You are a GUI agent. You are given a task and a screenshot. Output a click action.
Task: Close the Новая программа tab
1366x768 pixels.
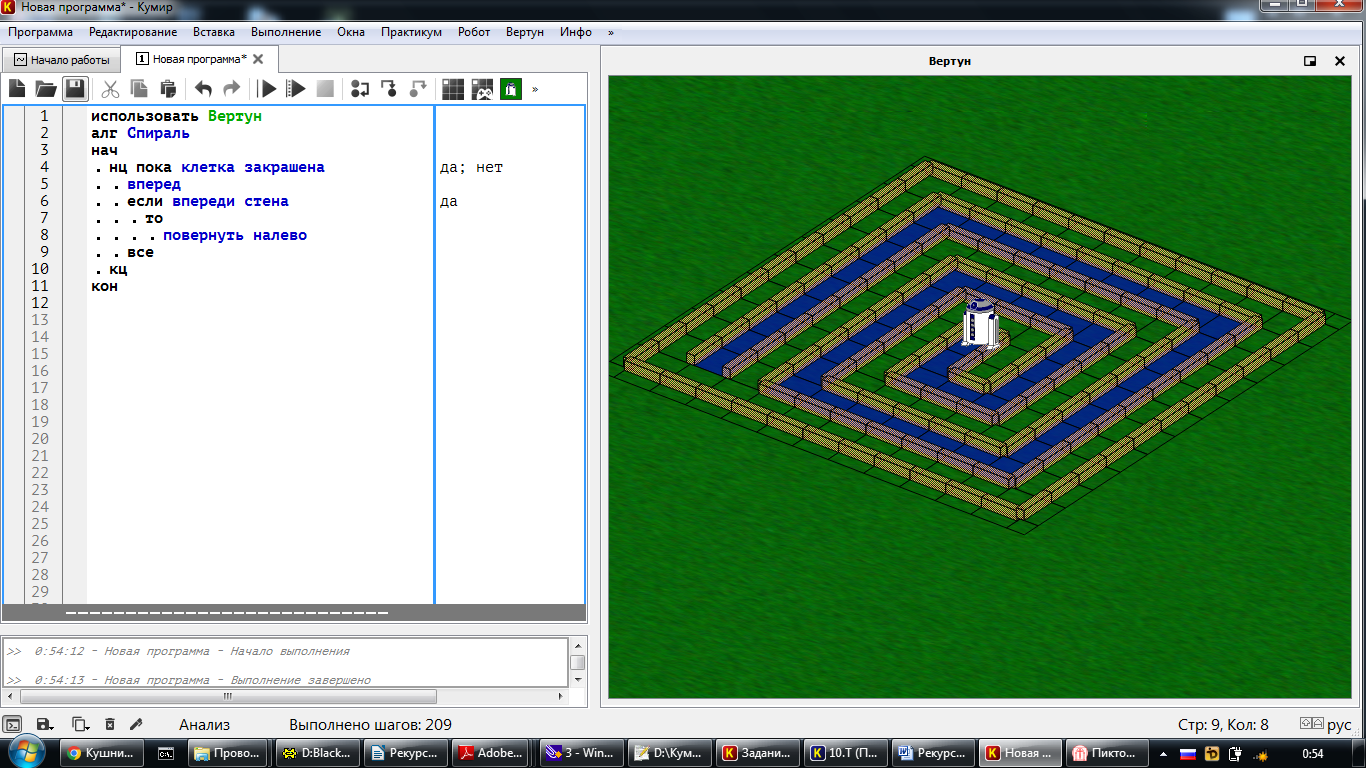click(x=258, y=59)
